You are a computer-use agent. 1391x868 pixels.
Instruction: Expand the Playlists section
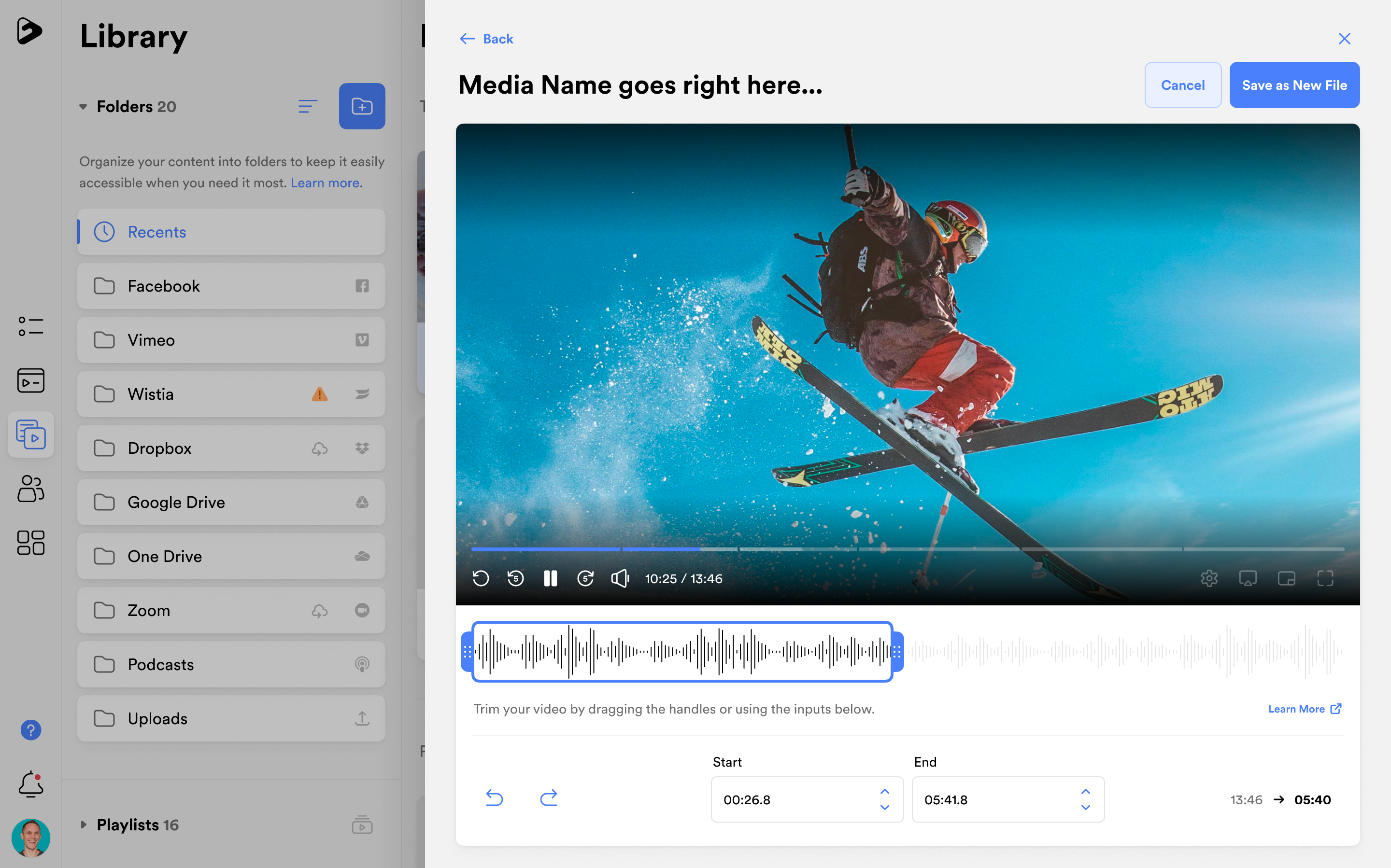(x=83, y=825)
